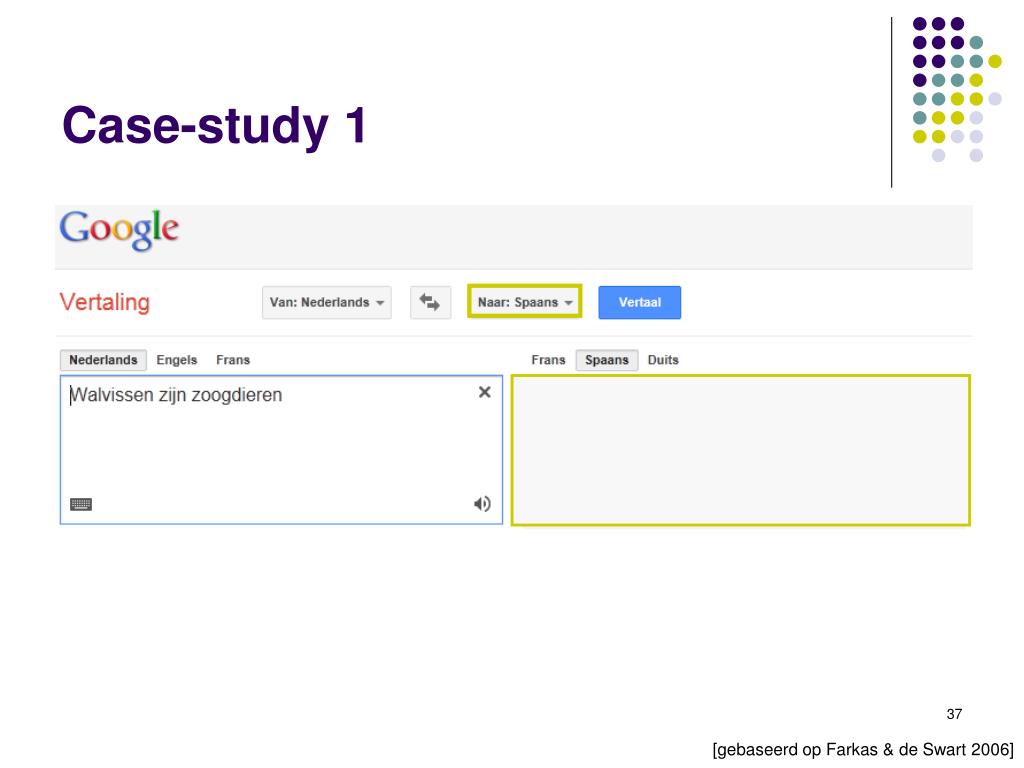Open the Naar: Spaans dropdown
Image resolution: width=1024 pixels, height=768 pixels.
tap(524, 302)
